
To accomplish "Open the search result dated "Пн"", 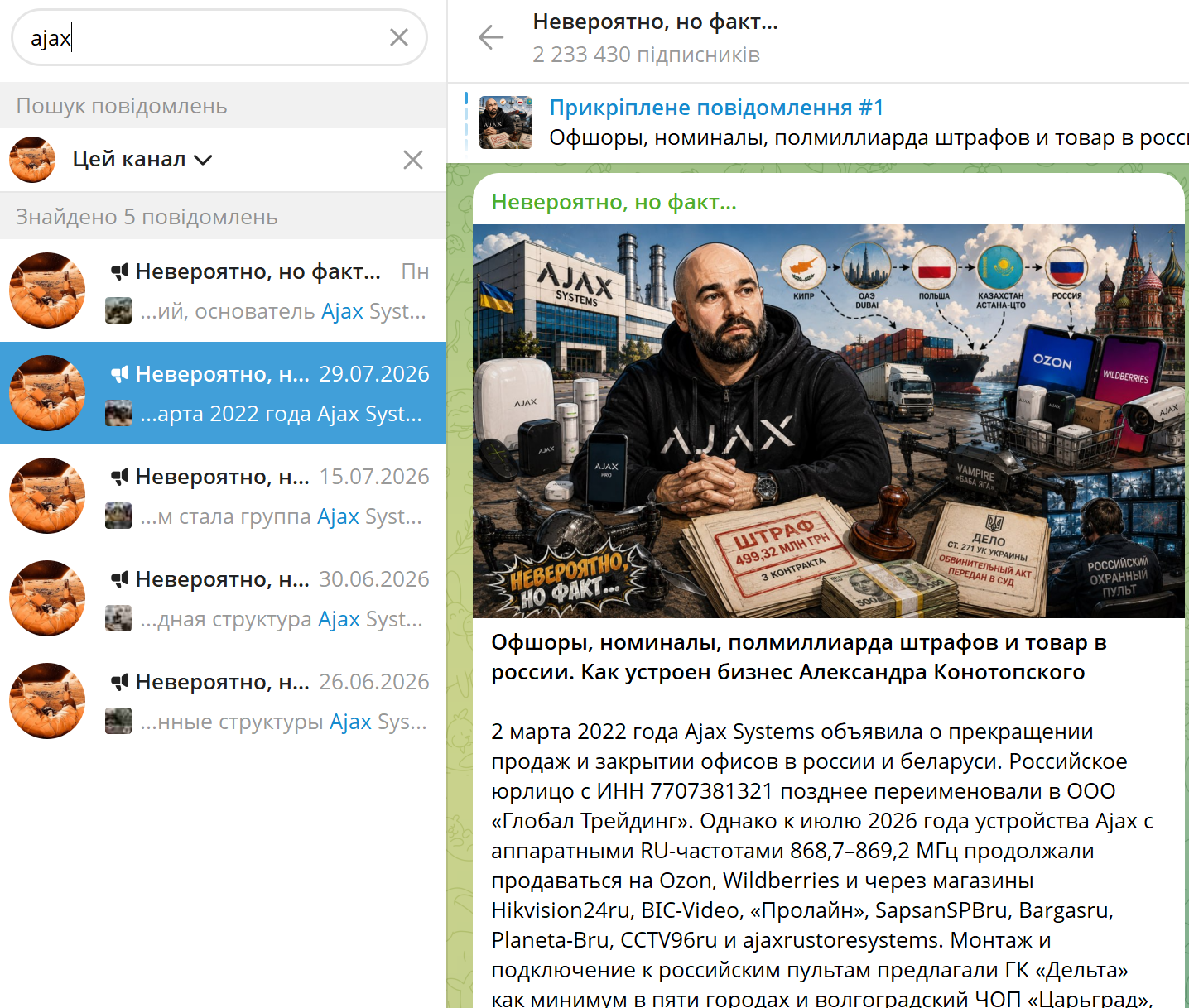I will pos(224,290).
